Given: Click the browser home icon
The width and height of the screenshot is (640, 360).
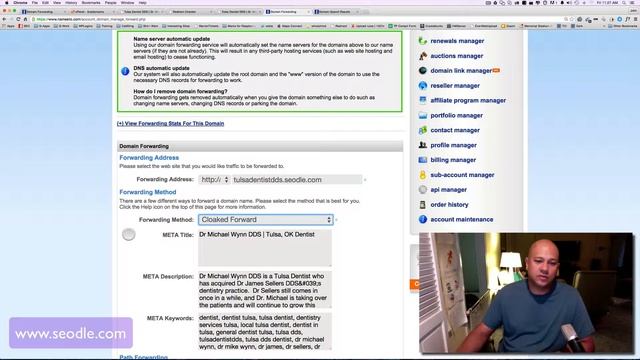Looking at the screenshot, I should coord(25,19).
